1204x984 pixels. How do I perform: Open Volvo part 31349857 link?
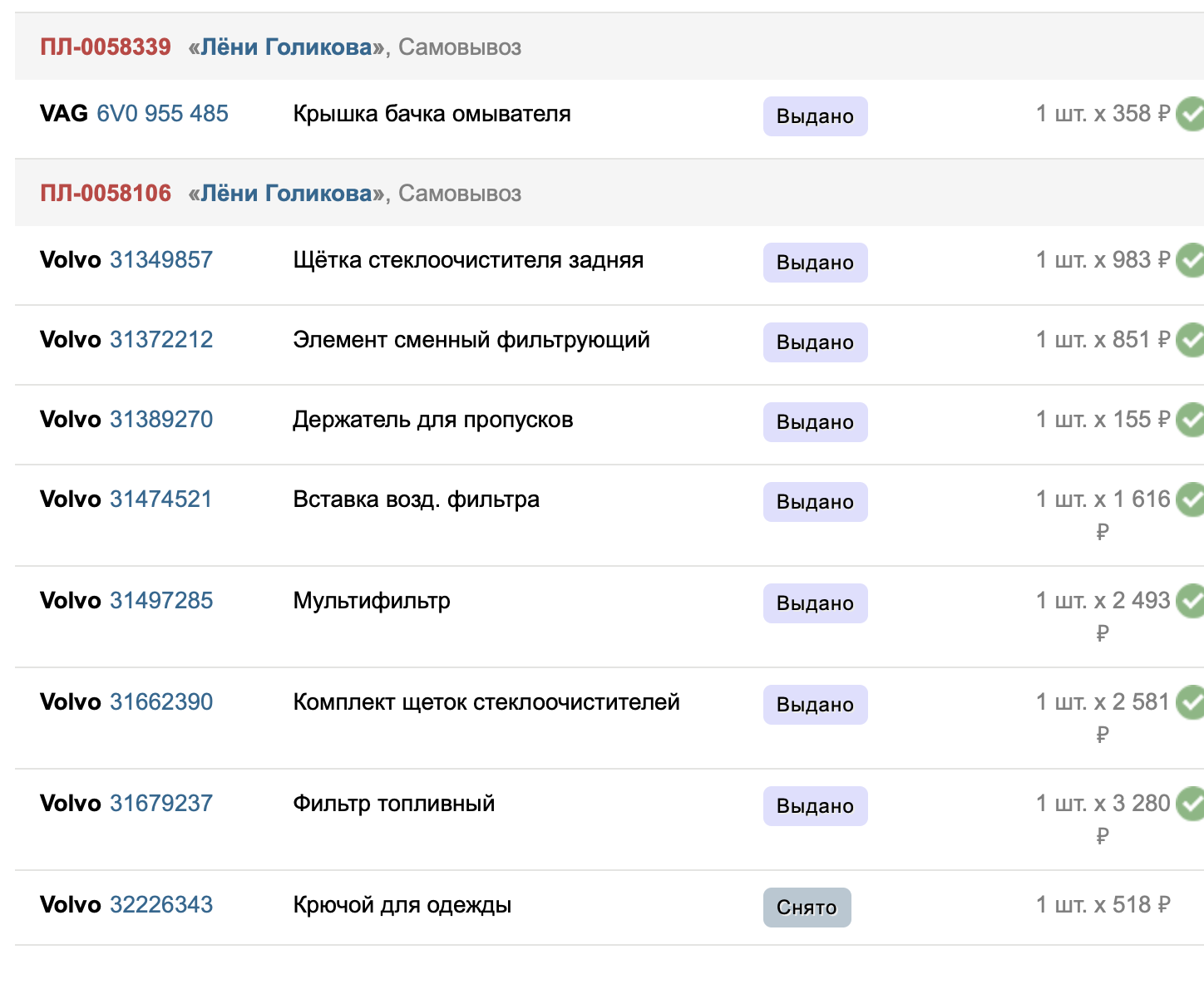[x=161, y=260]
